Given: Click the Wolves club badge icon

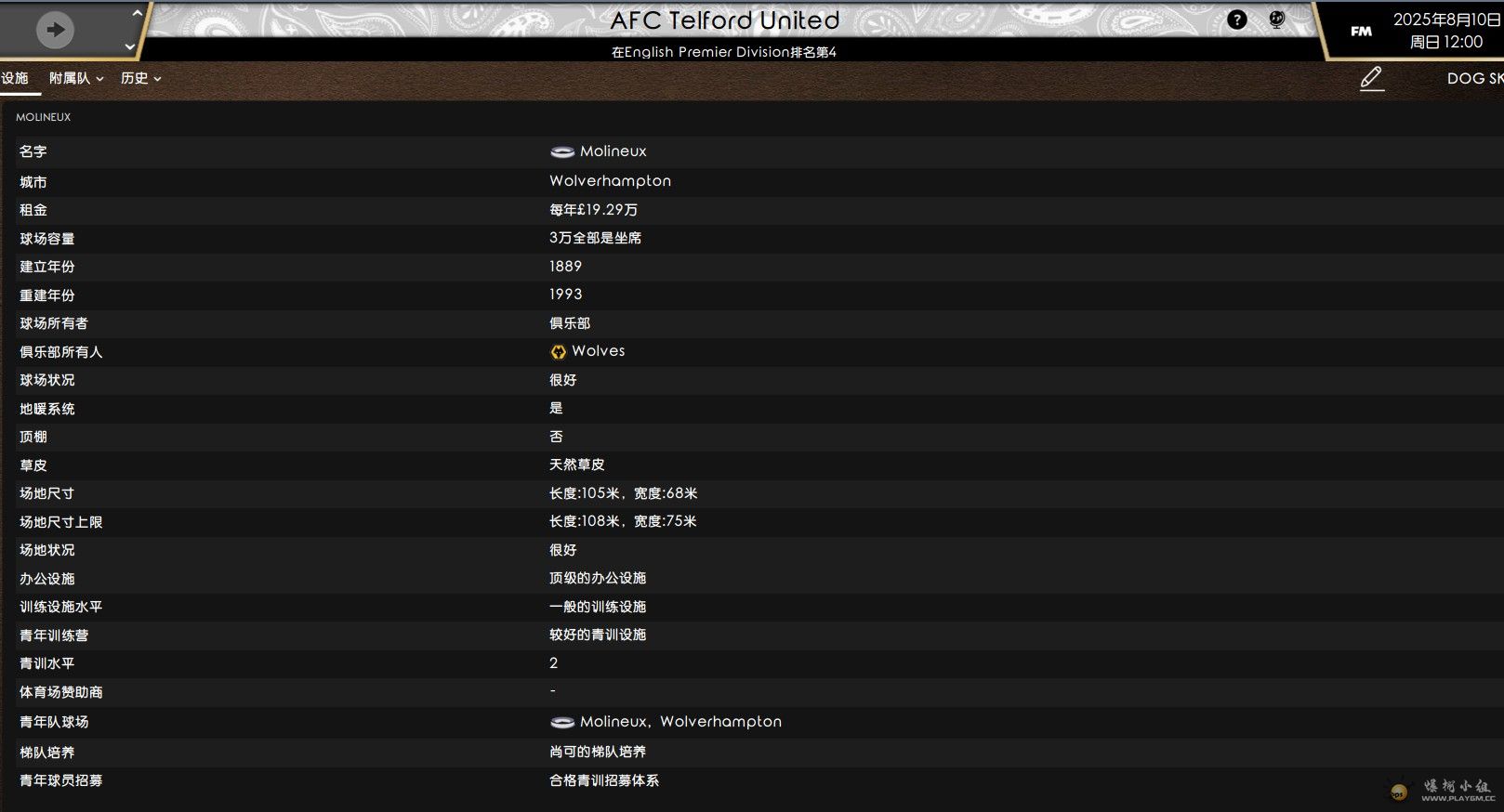Looking at the screenshot, I should (x=558, y=352).
